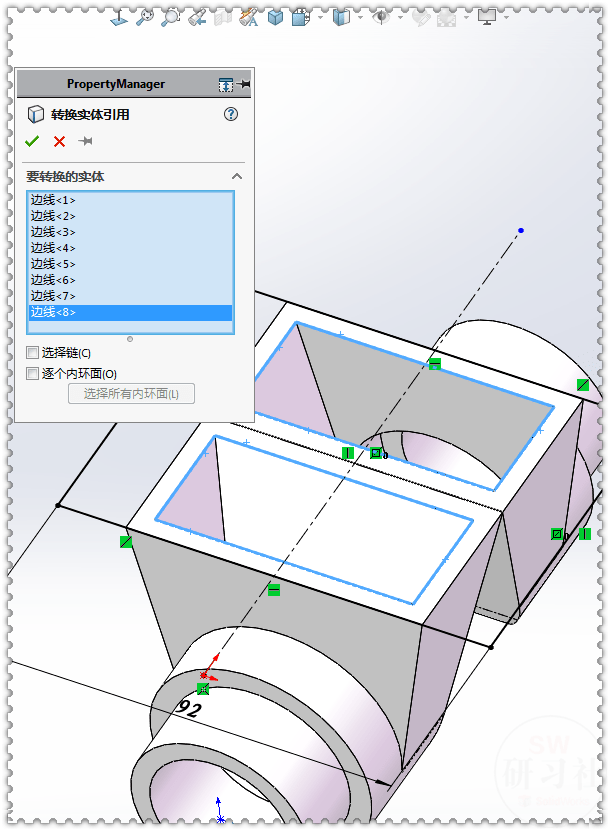Click the blue axis triad at bottom
Image resolution: width=610 pixels, height=831 pixels.
(219, 811)
